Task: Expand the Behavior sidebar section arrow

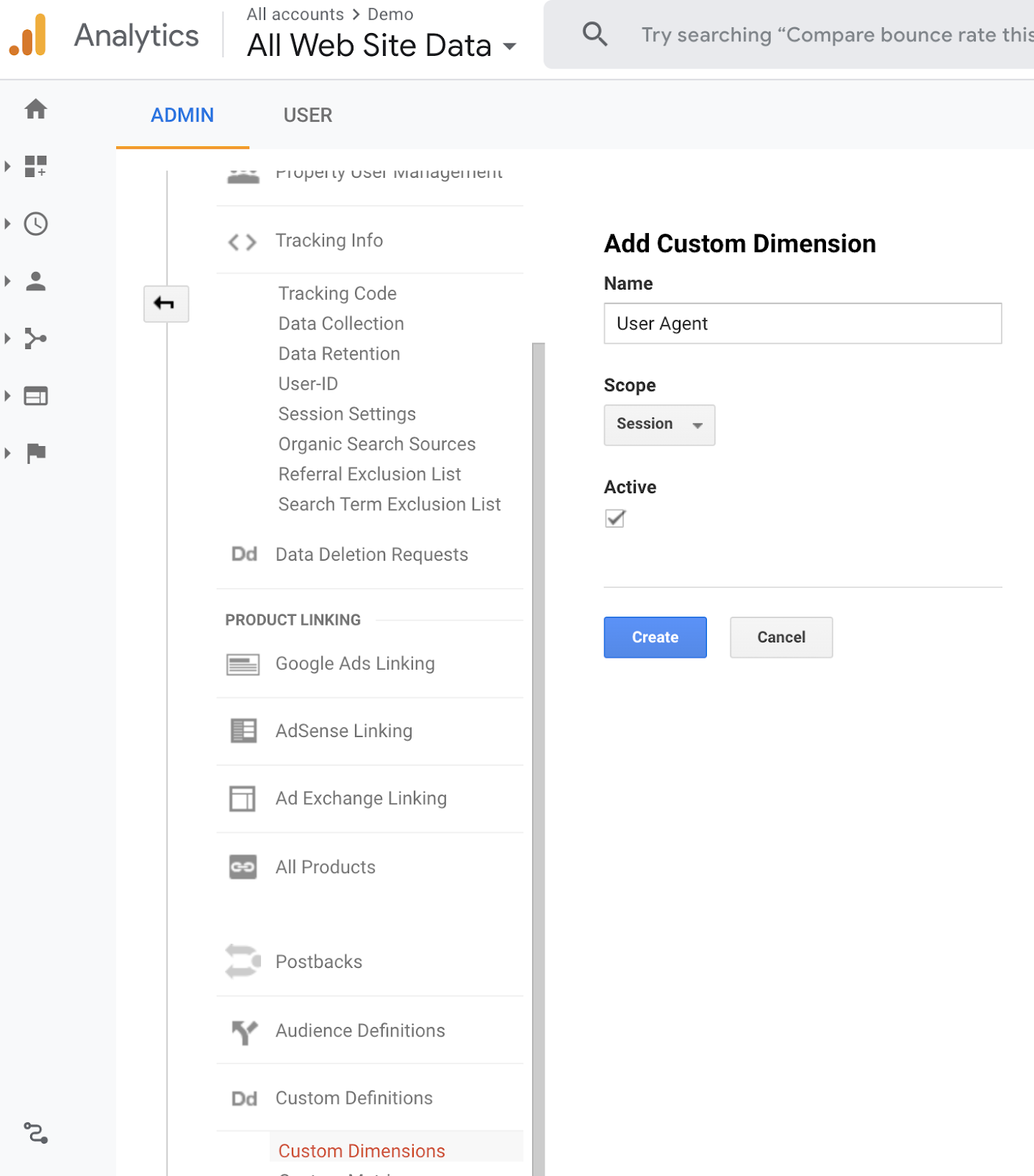Action: click(x=7, y=395)
